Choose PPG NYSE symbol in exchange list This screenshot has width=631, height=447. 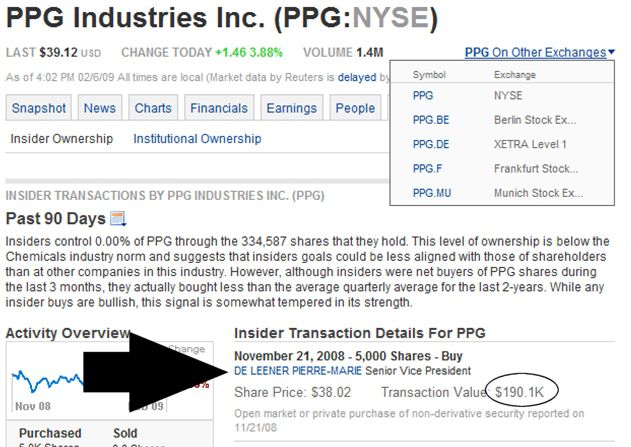pos(423,95)
